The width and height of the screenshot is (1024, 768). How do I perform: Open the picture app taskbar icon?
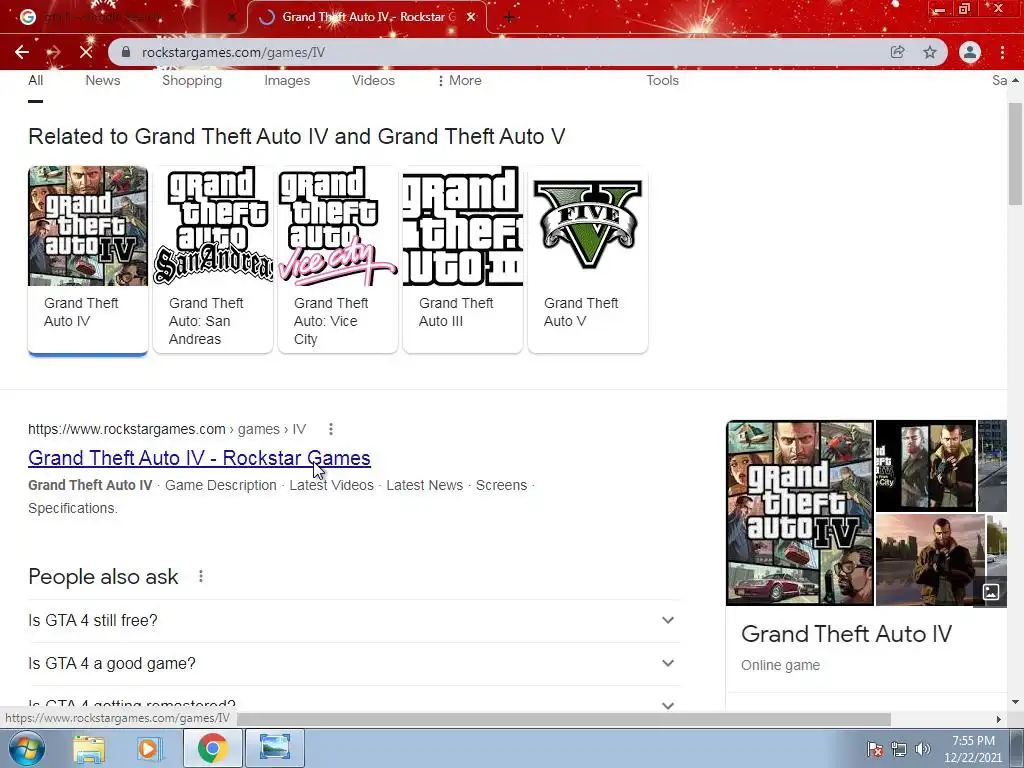click(275, 748)
